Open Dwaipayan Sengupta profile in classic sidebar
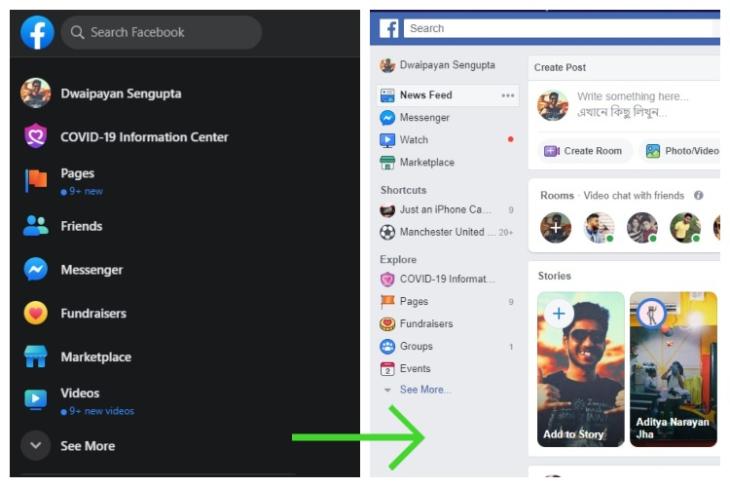This screenshot has width=730, height=487. click(438, 65)
